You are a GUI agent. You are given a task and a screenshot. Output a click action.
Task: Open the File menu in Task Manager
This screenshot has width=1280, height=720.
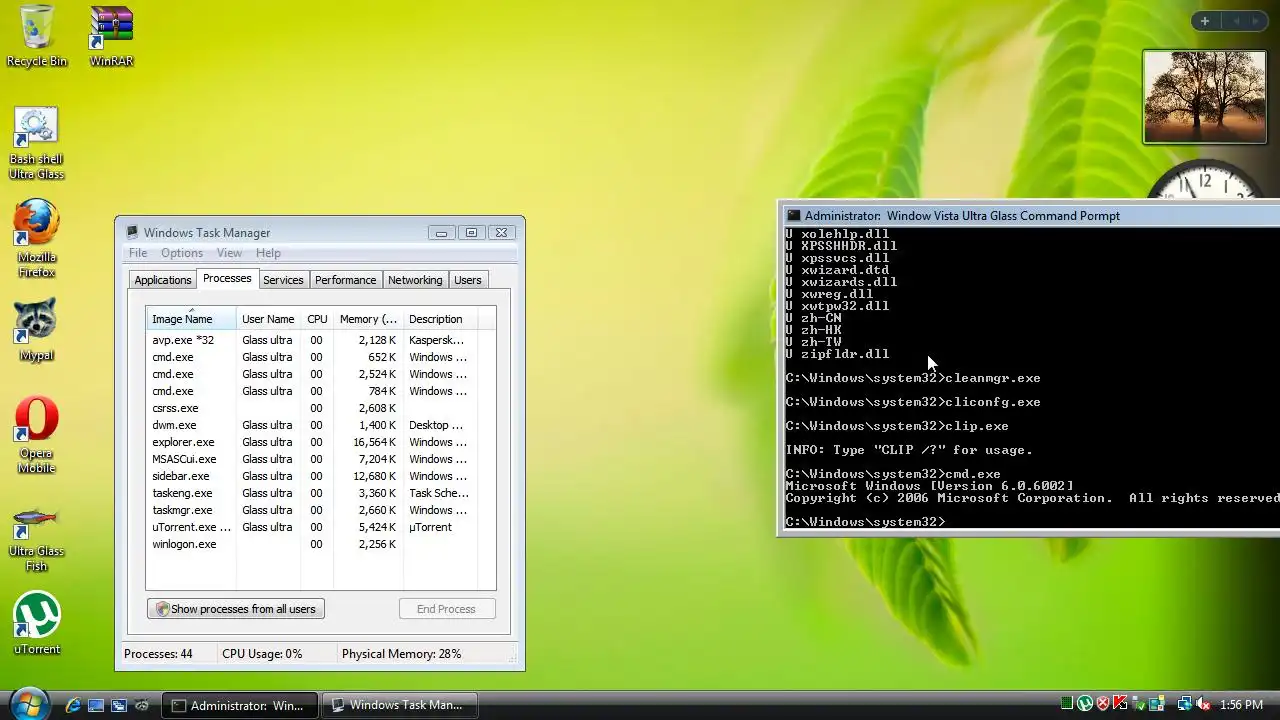138,253
